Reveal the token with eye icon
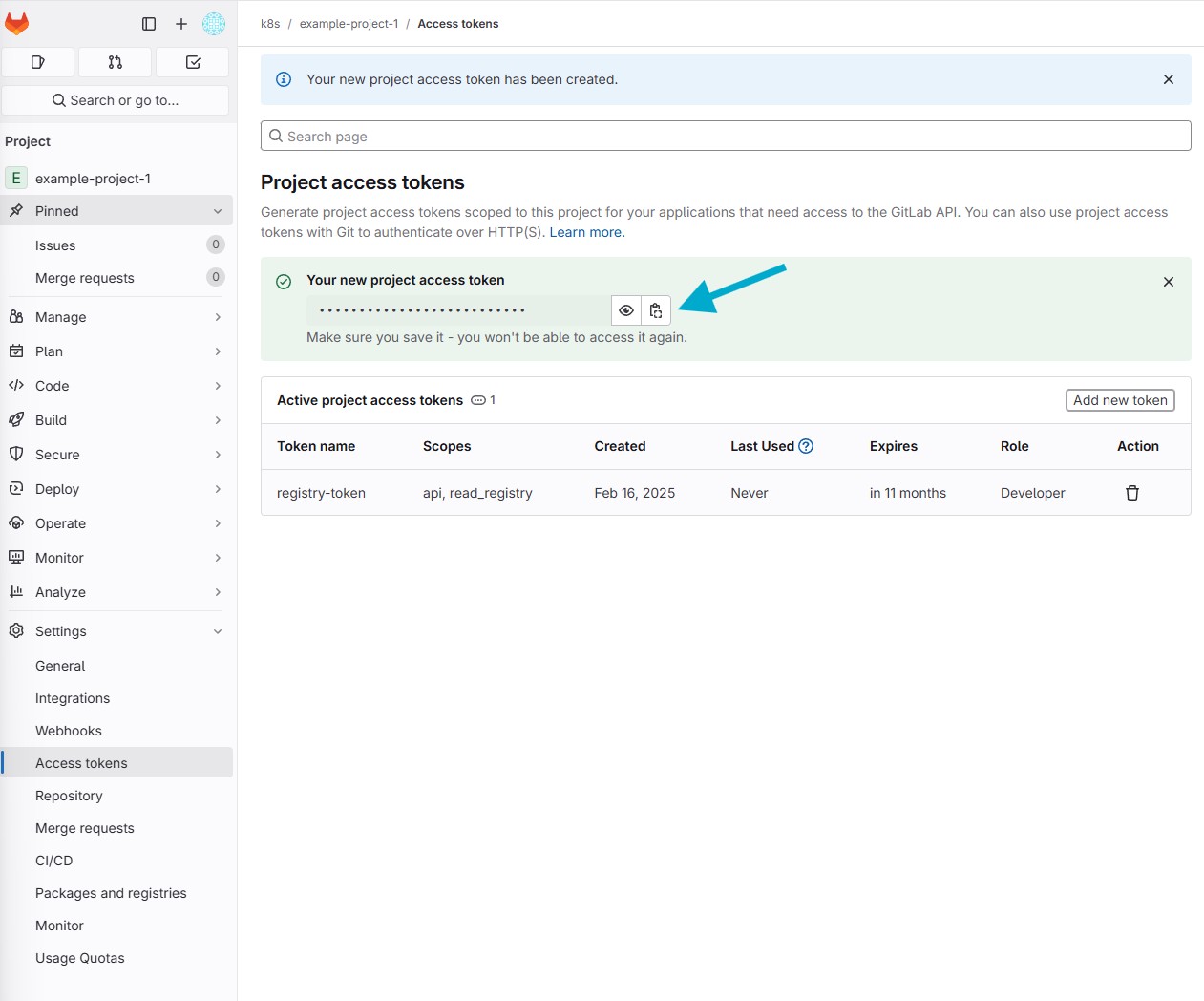This screenshot has width=1204, height=1001. [x=626, y=310]
